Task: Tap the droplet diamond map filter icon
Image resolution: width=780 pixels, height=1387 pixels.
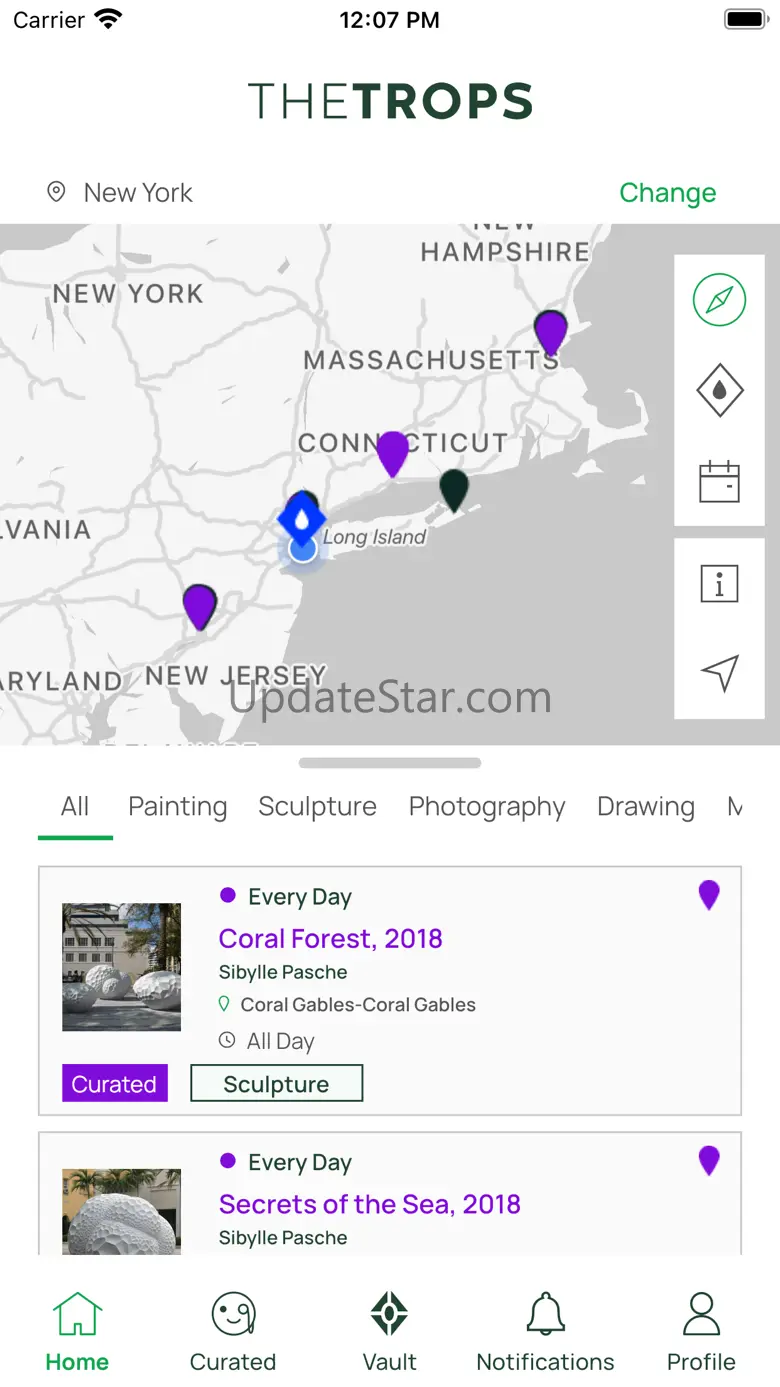Action: 720,390
